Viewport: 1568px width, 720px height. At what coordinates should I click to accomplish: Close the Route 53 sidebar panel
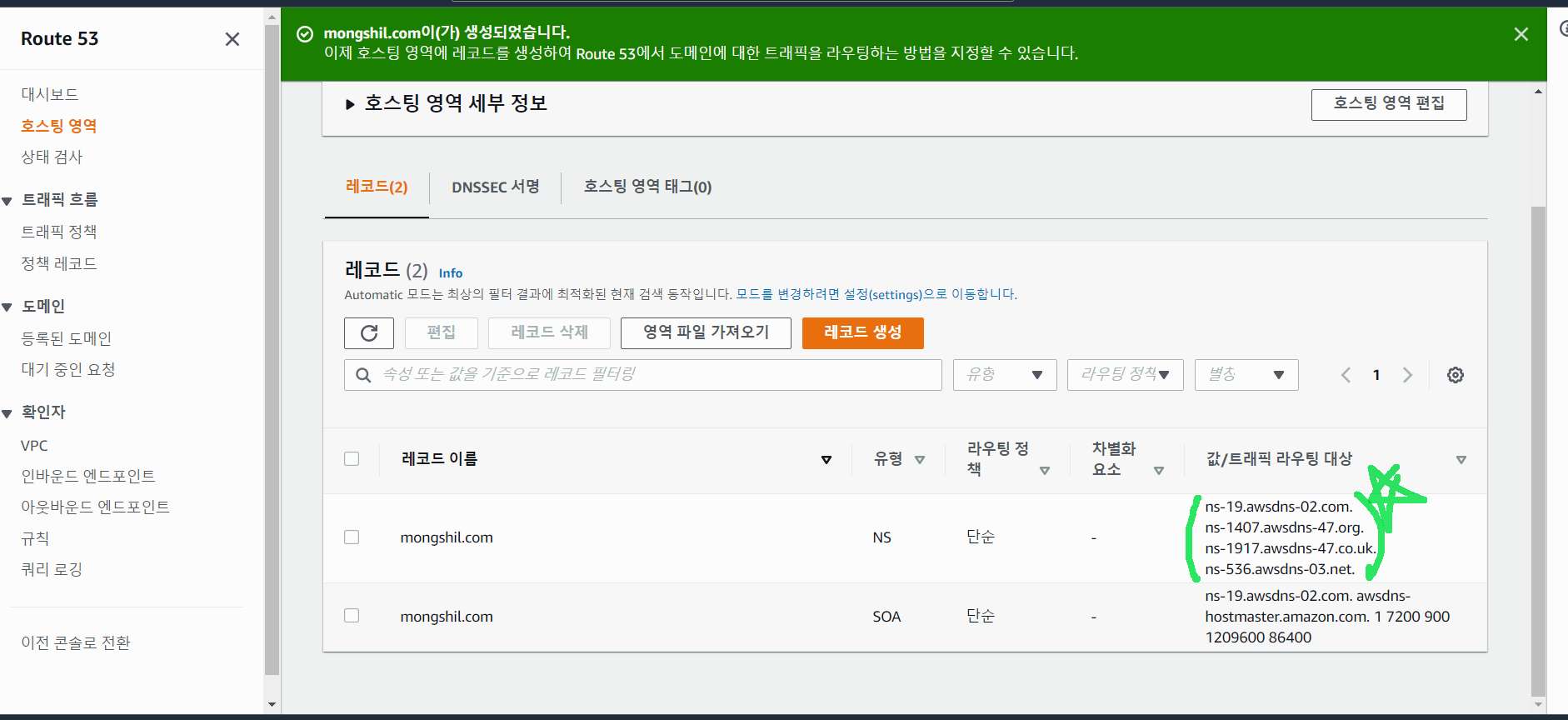coord(232,39)
